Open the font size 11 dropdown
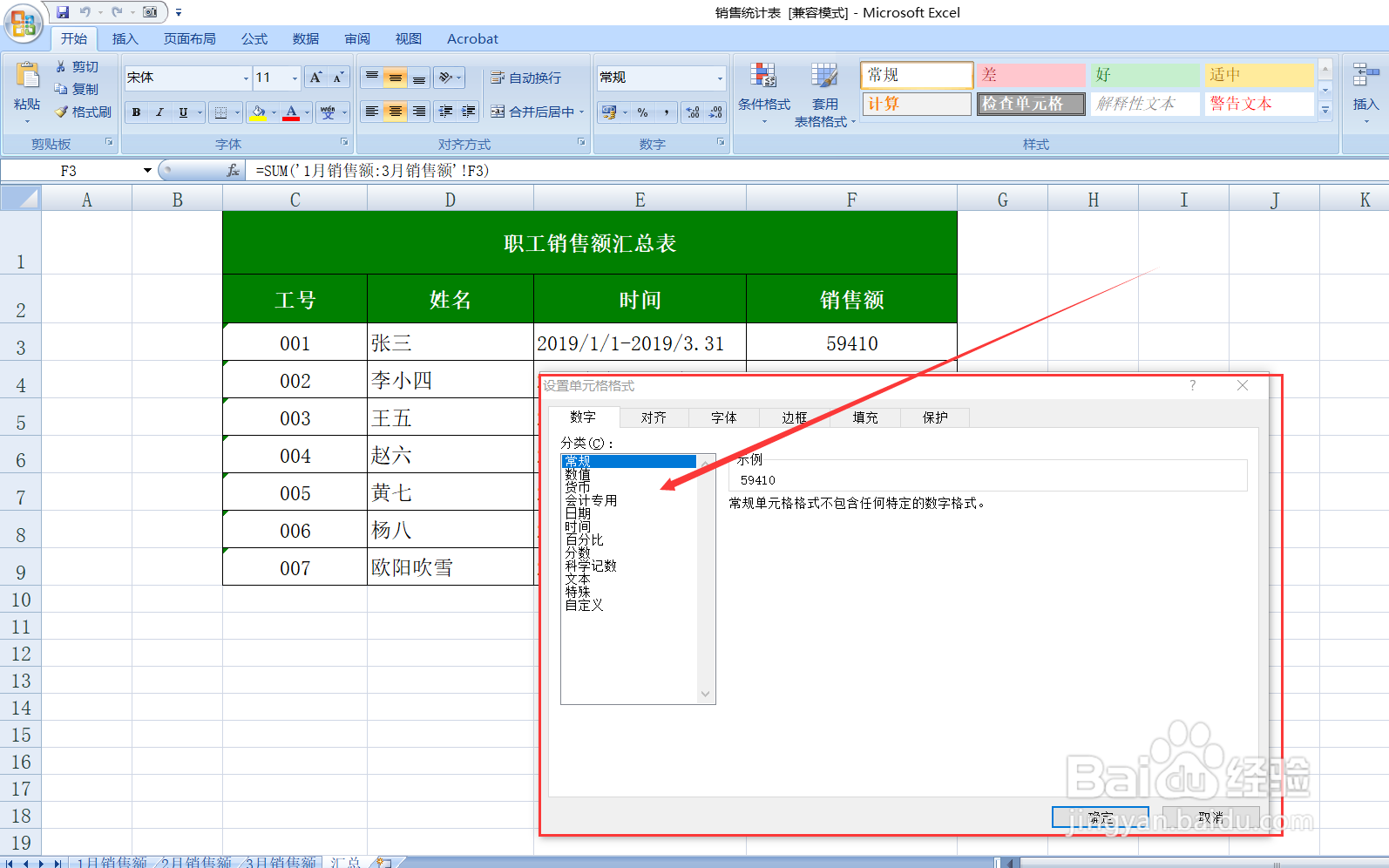 pyautogui.click(x=295, y=78)
